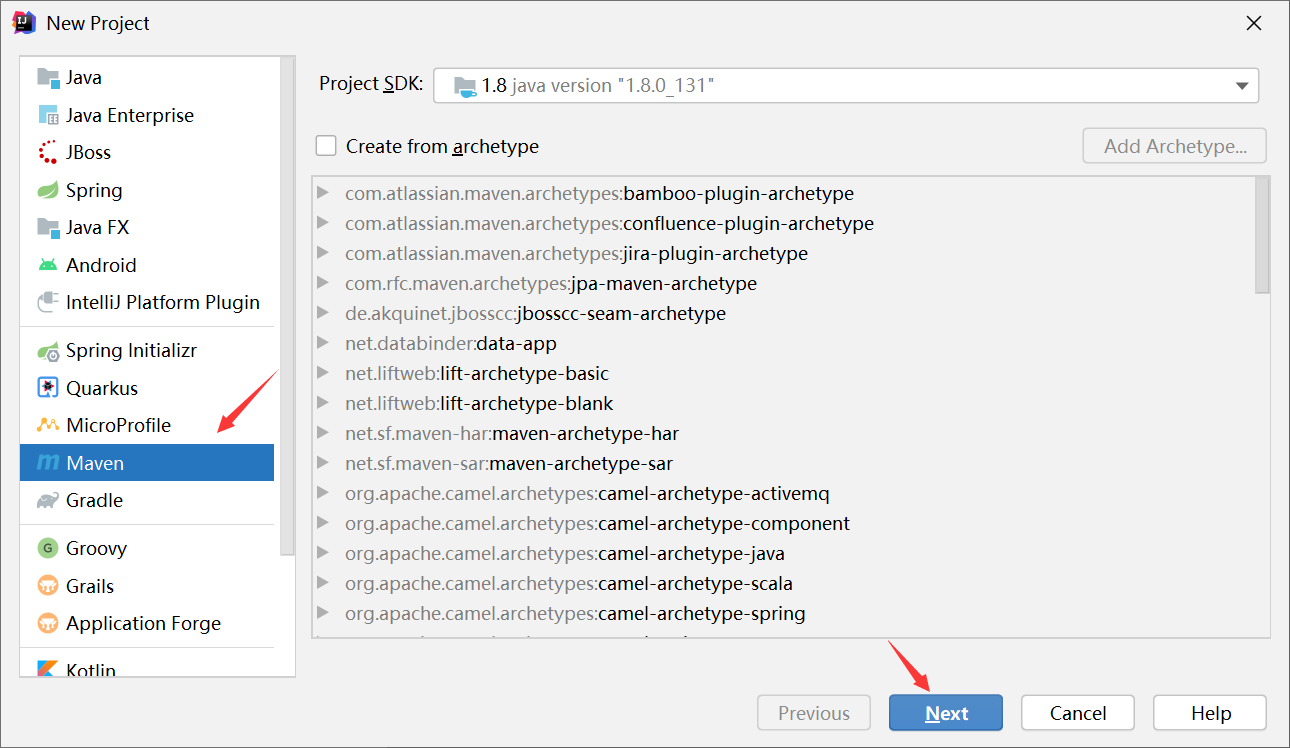This screenshot has height=748, width=1290.
Task: Open Help for New Project
Action: (1210, 713)
